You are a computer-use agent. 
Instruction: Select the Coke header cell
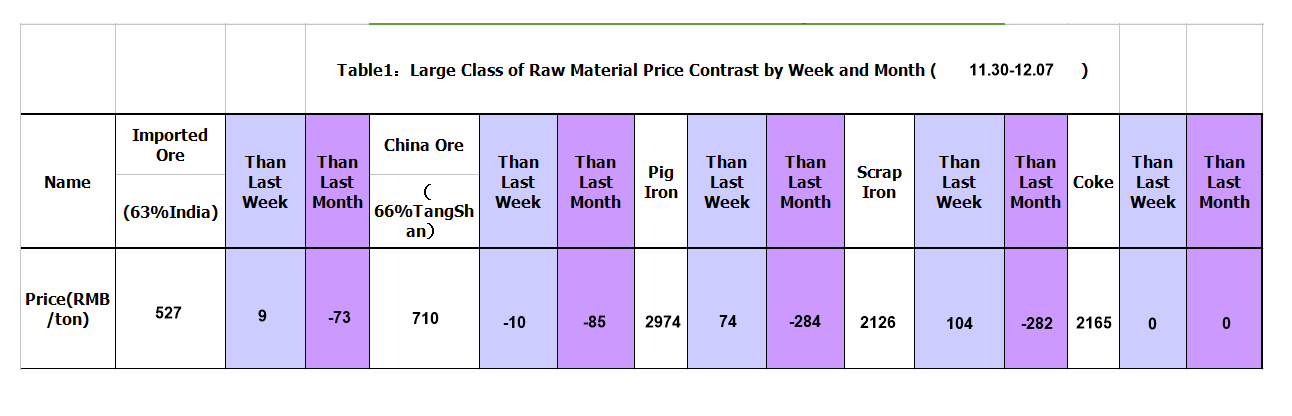pyautogui.click(x=1093, y=182)
